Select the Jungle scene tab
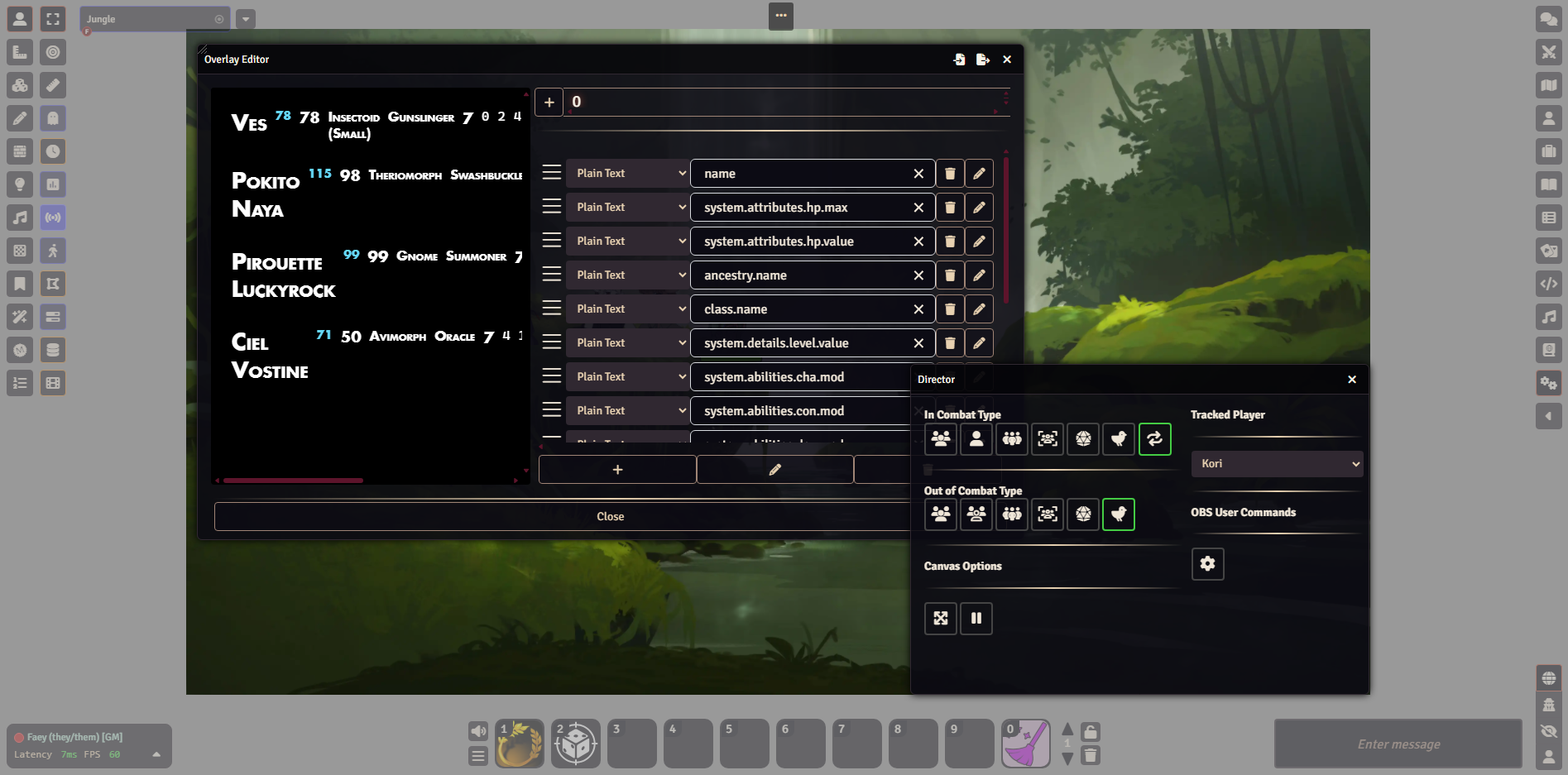Viewport: 1568px width, 775px height. pyautogui.click(x=155, y=19)
